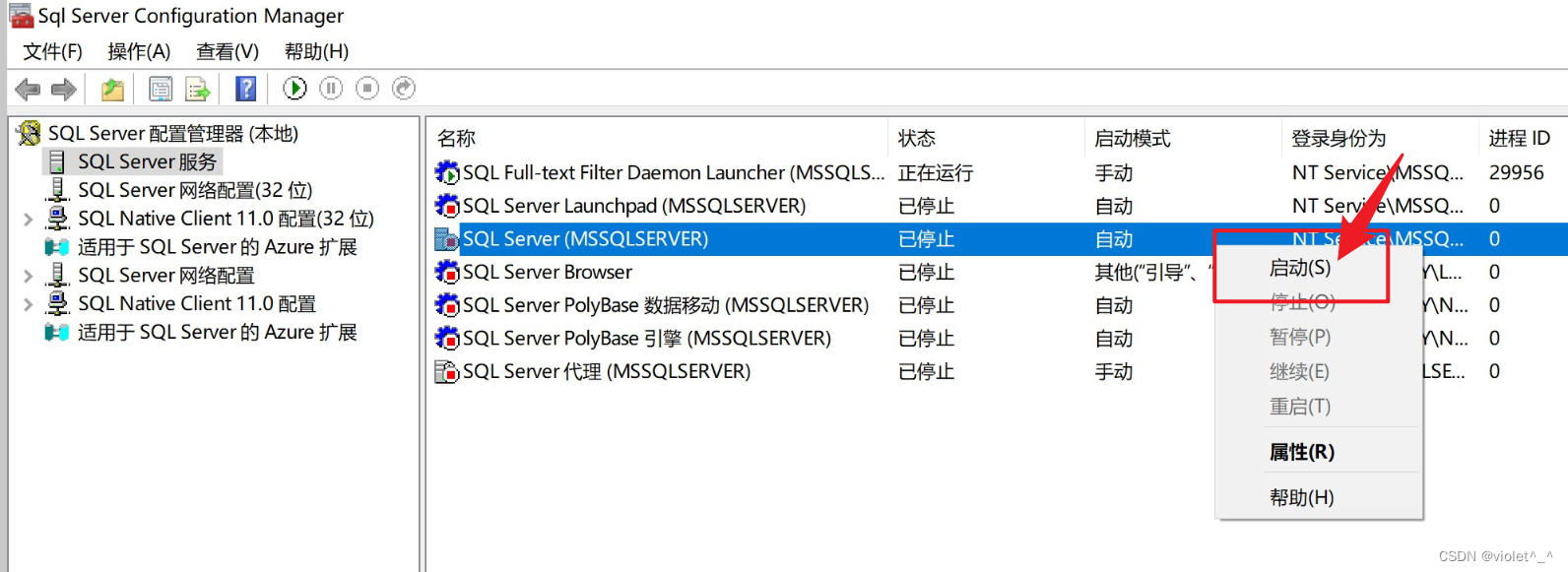
Task: Expand the non-32-bit SQL Server 网络配置 node
Action: pos(29,276)
